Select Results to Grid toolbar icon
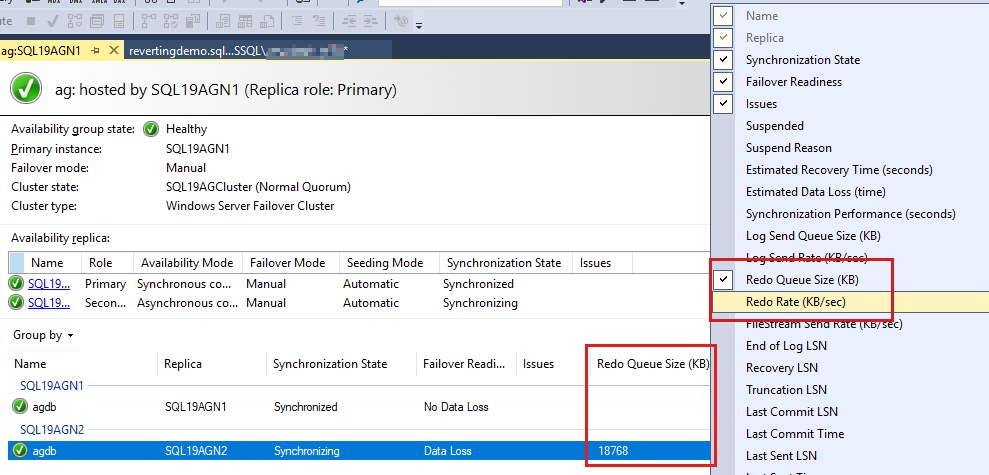The height and width of the screenshot is (475, 989). click(245, 21)
